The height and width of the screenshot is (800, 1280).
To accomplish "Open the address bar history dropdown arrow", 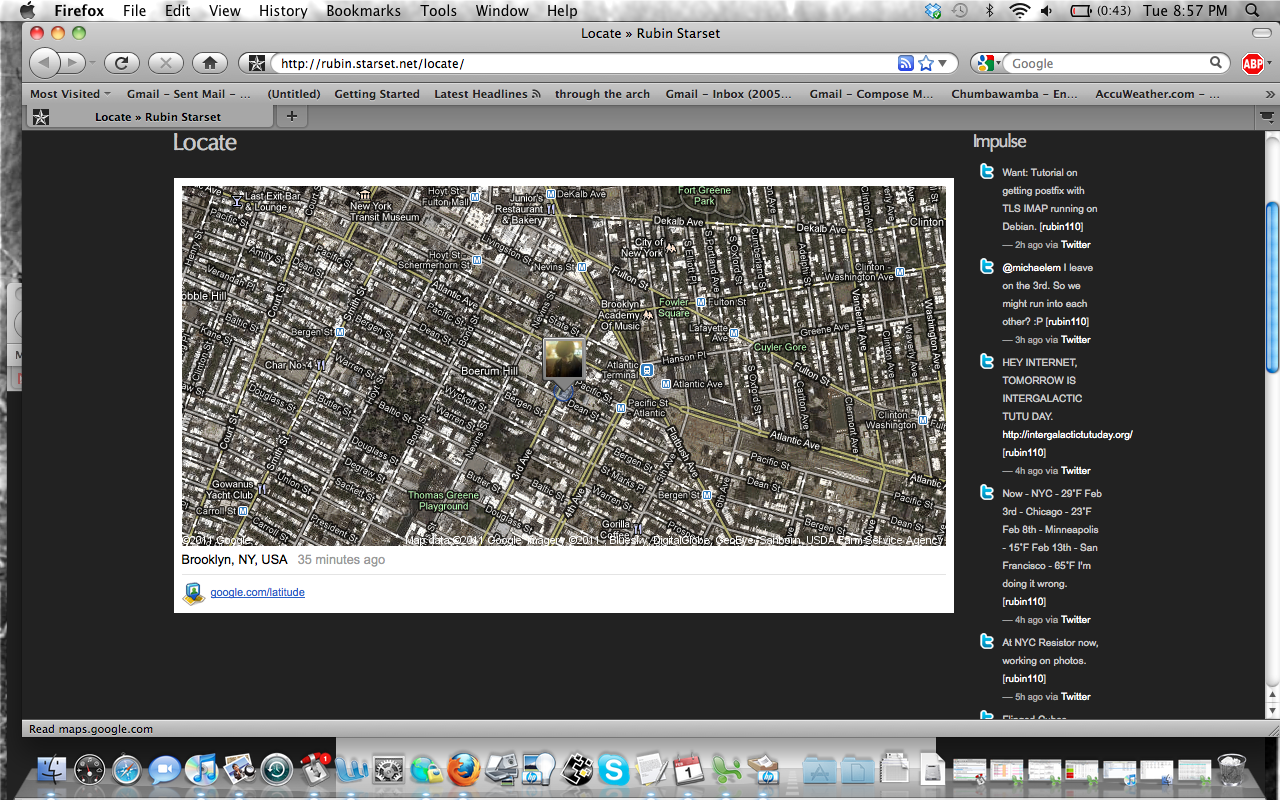I will pos(943,63).
